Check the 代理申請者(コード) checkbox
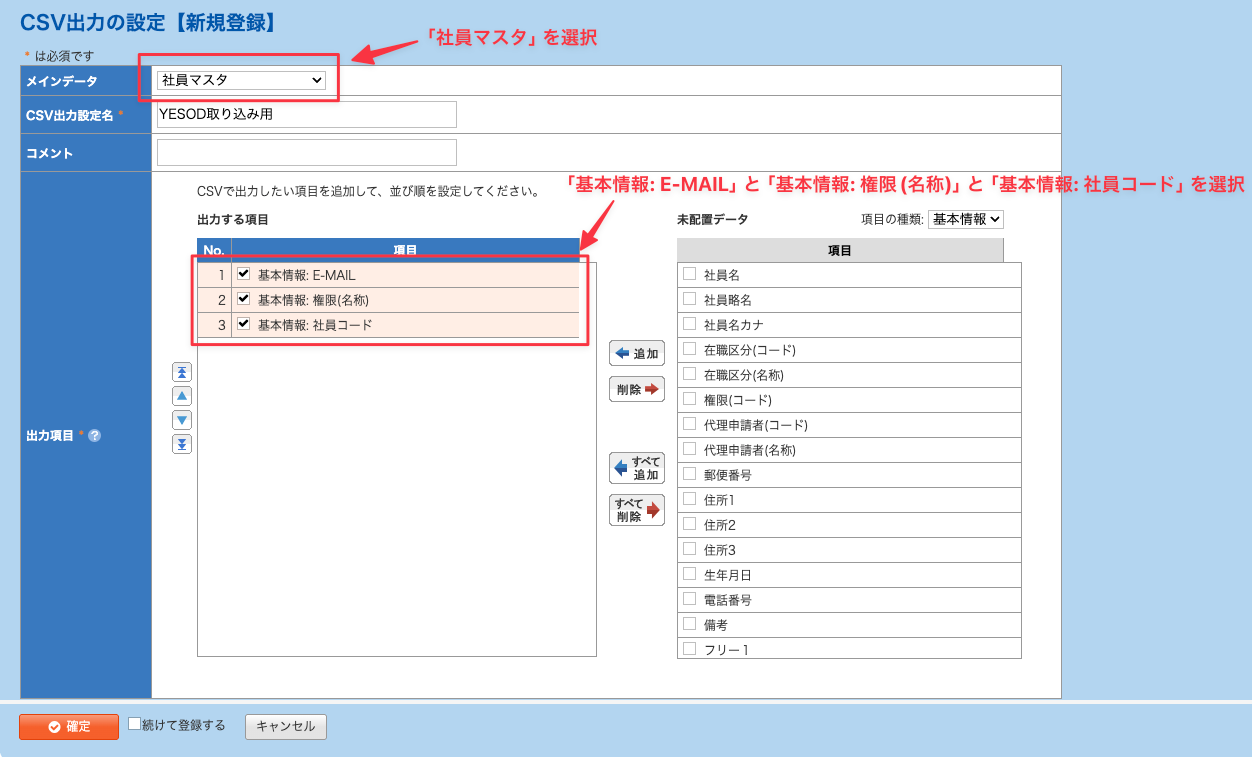This screenshot has width=1252, height=757. [x=689, y=423]
